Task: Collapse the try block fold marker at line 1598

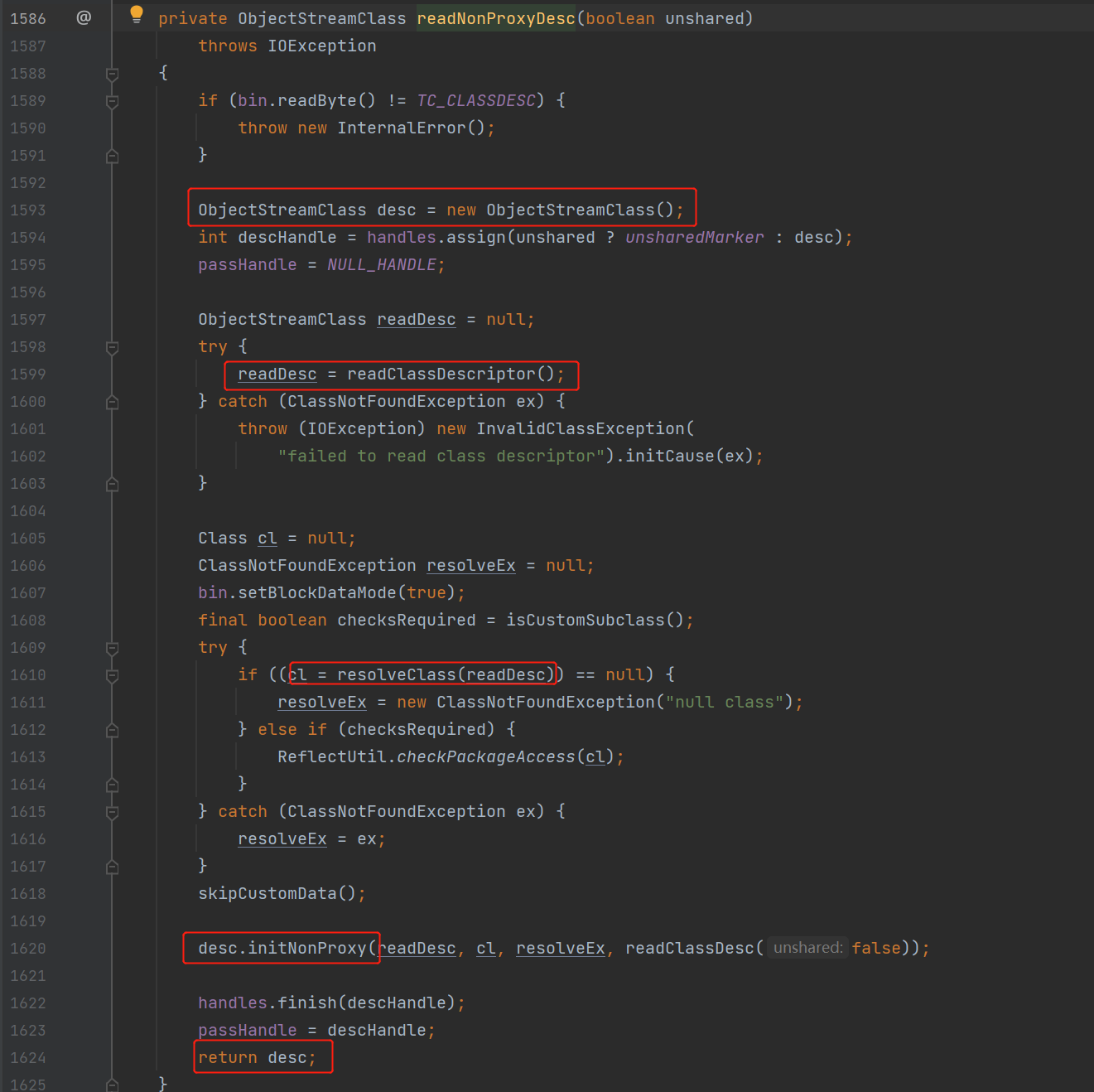Action: 113,347
